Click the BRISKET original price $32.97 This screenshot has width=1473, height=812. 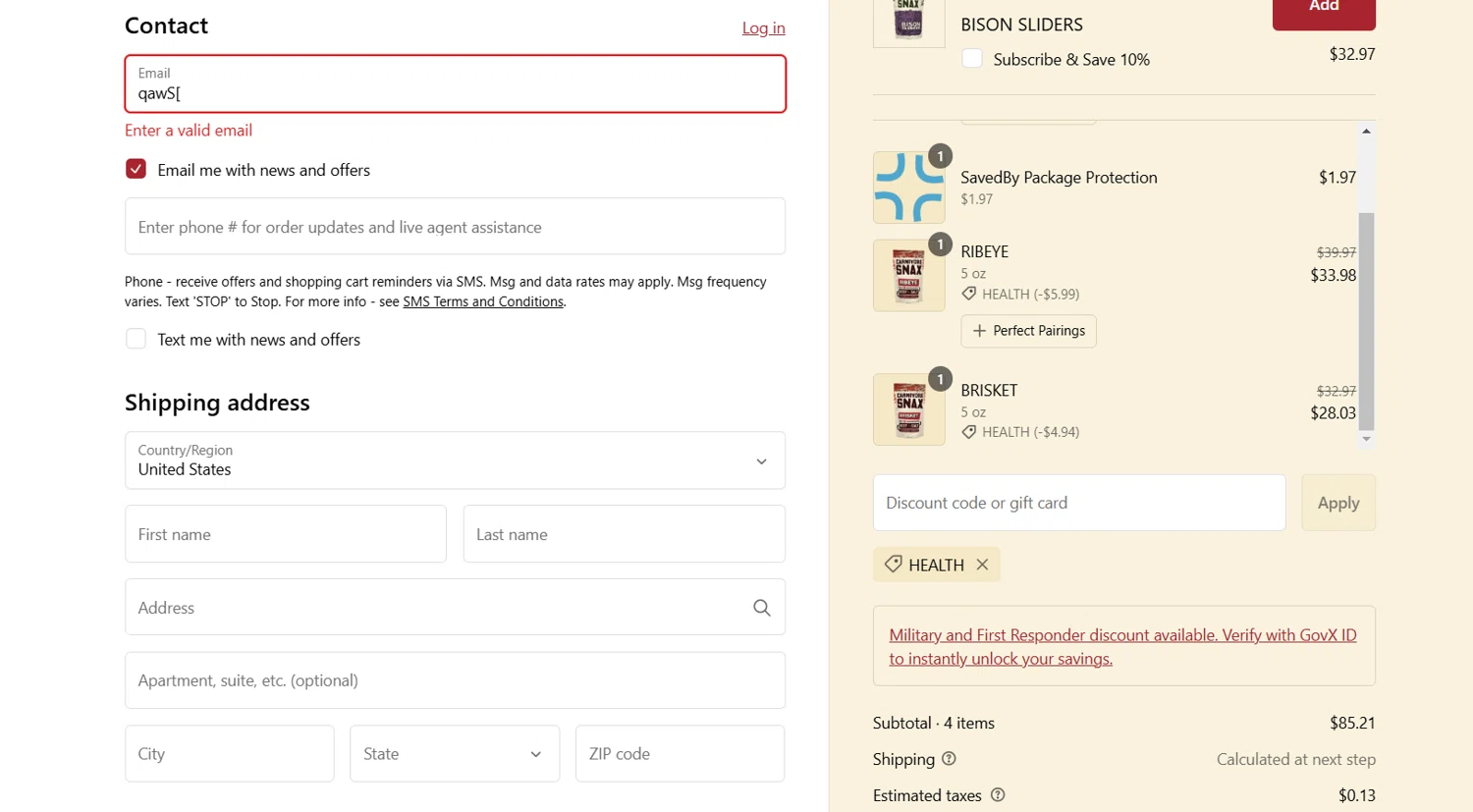pos(1337,391)
